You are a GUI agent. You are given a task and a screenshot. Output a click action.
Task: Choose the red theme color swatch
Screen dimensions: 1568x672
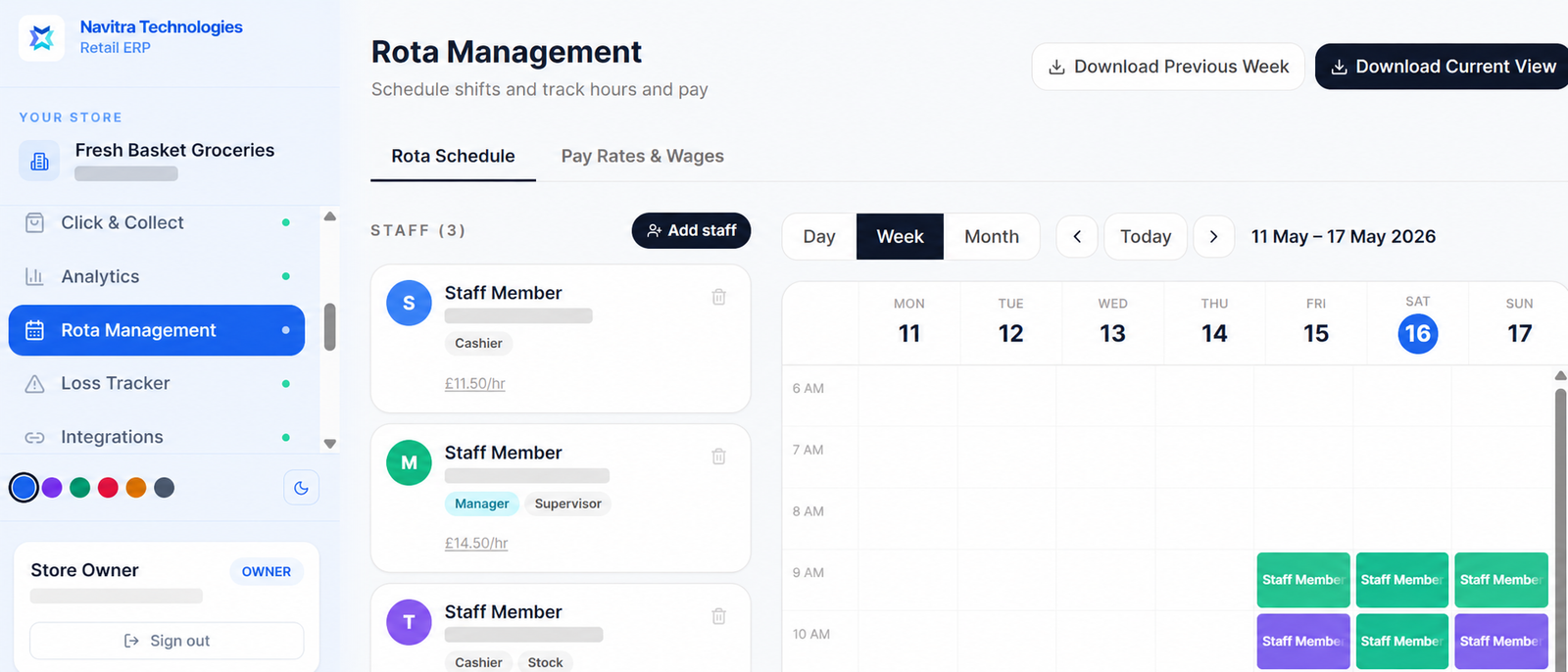pos(108,487)
